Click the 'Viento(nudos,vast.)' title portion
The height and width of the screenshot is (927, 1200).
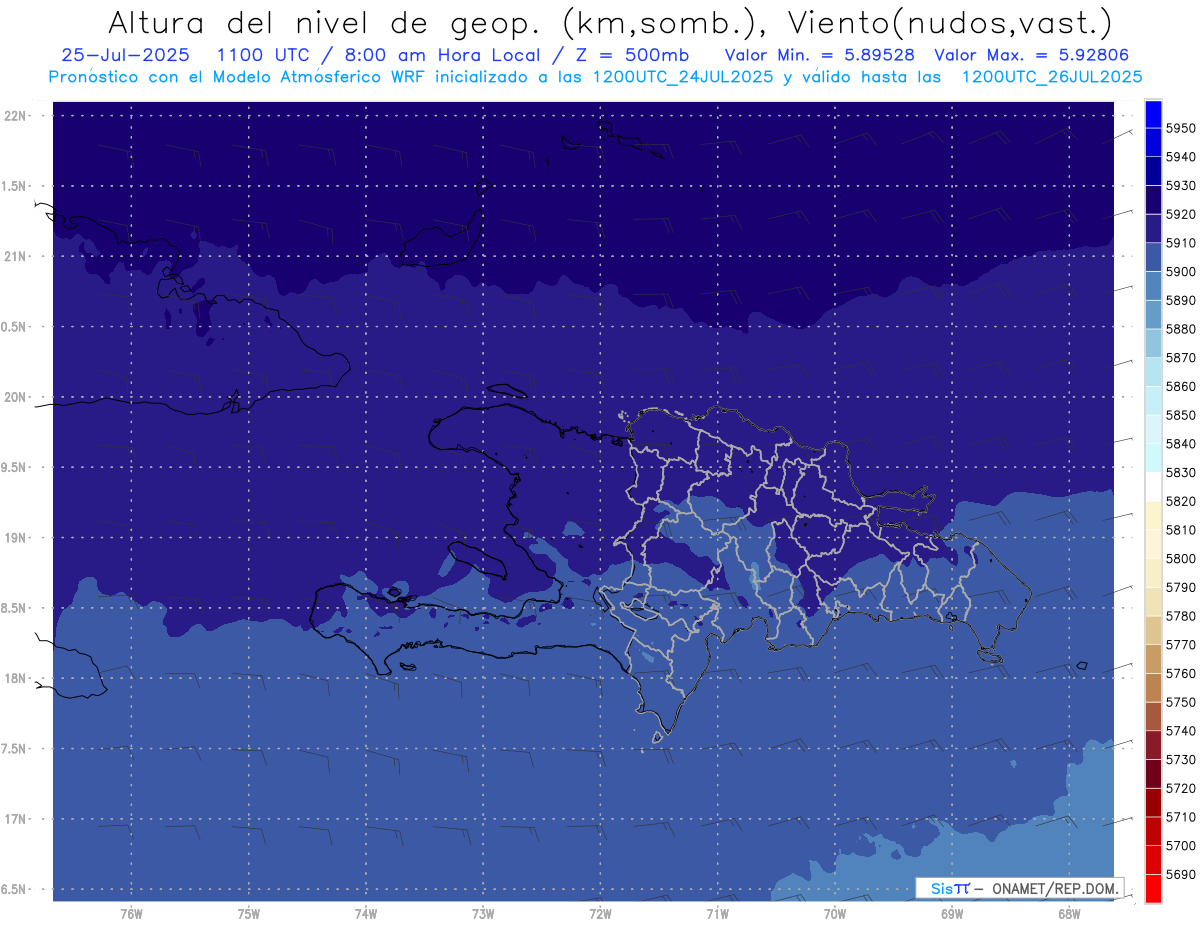click(950, 22)
